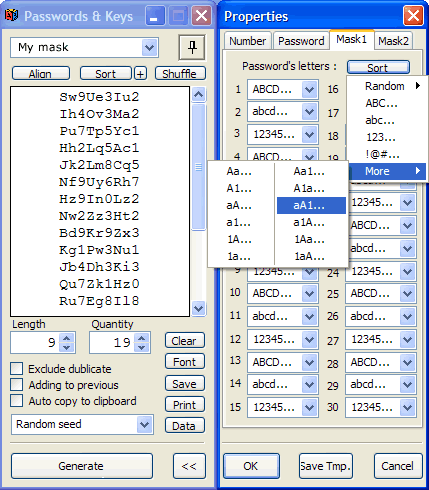Click the password list scroll down arrow
The height and width of the screenshot is (490, 429).
[199, 308]
